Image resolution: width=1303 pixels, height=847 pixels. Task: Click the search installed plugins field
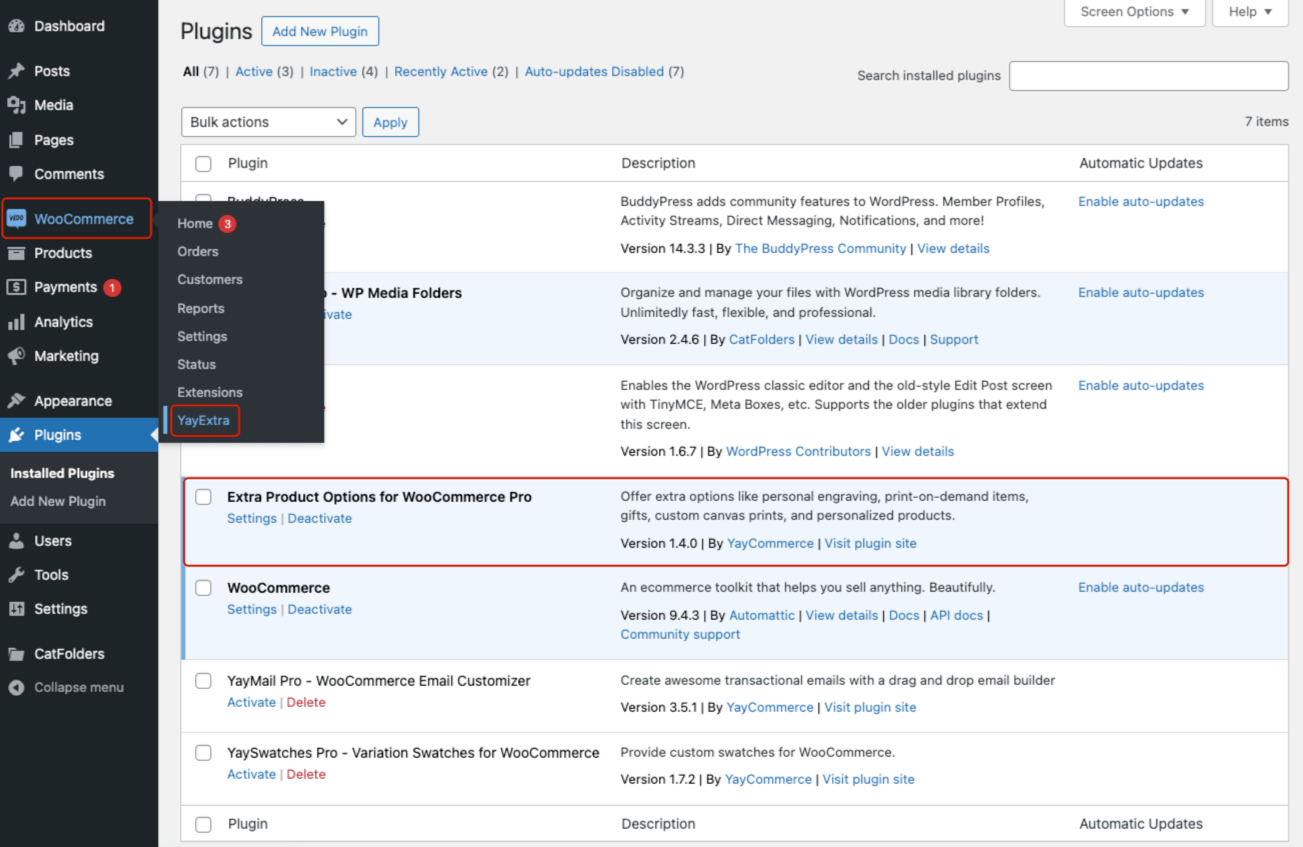coord(1147,76)
